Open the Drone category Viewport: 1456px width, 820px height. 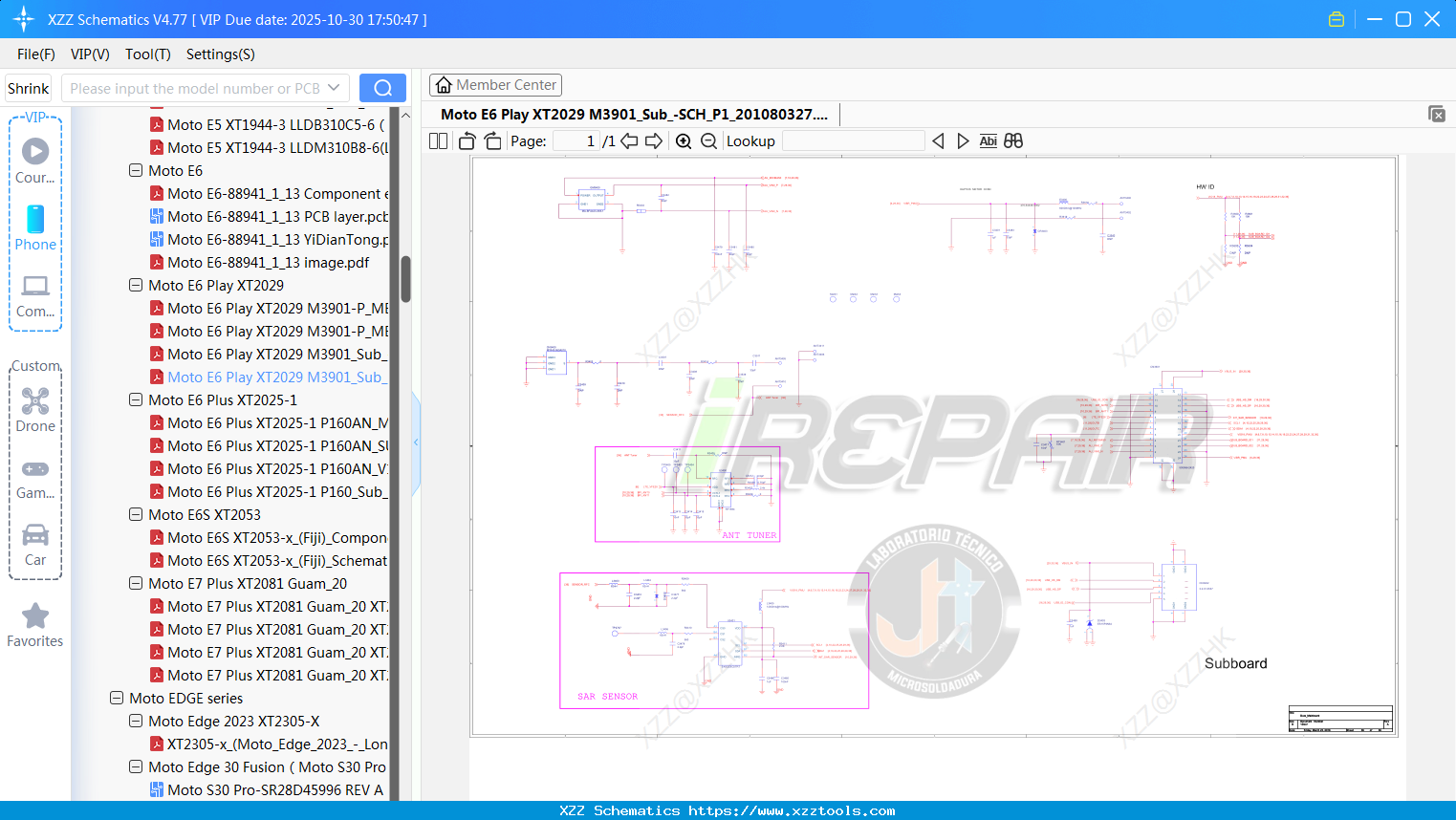[35, 410]
